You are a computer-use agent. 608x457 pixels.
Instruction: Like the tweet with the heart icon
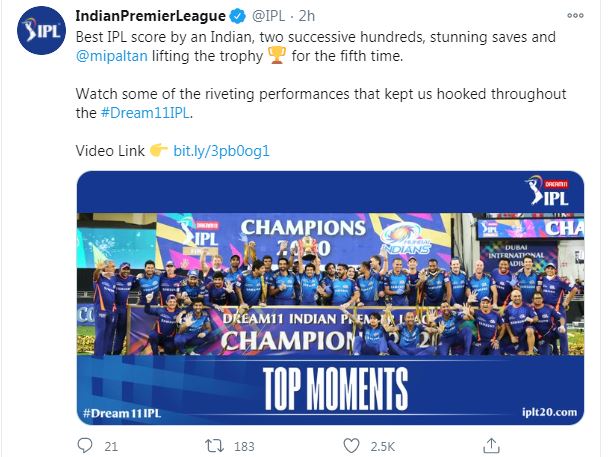coord(351,446)
